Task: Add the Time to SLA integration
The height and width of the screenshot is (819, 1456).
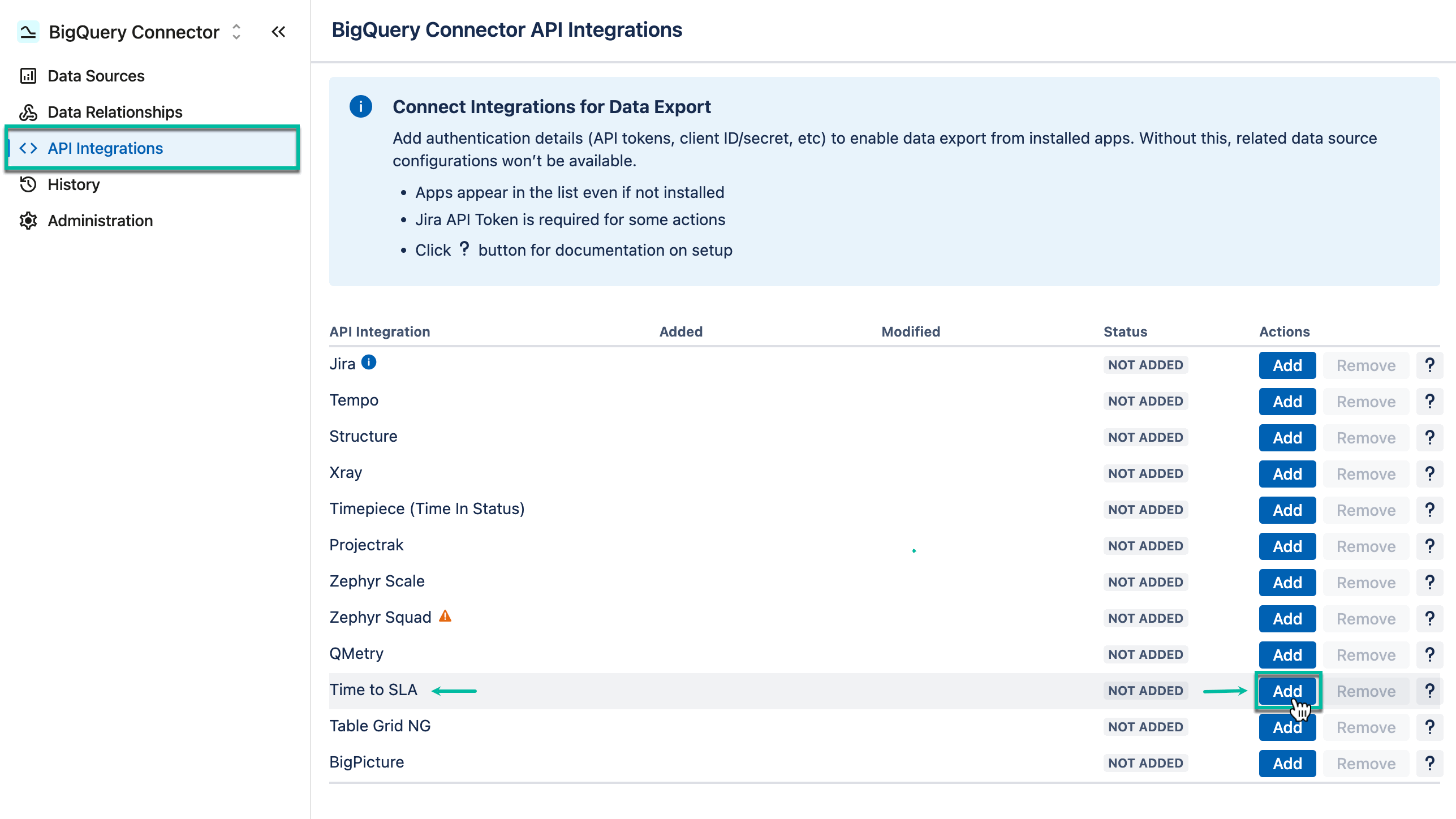Action: click(x=1287, y=691)
